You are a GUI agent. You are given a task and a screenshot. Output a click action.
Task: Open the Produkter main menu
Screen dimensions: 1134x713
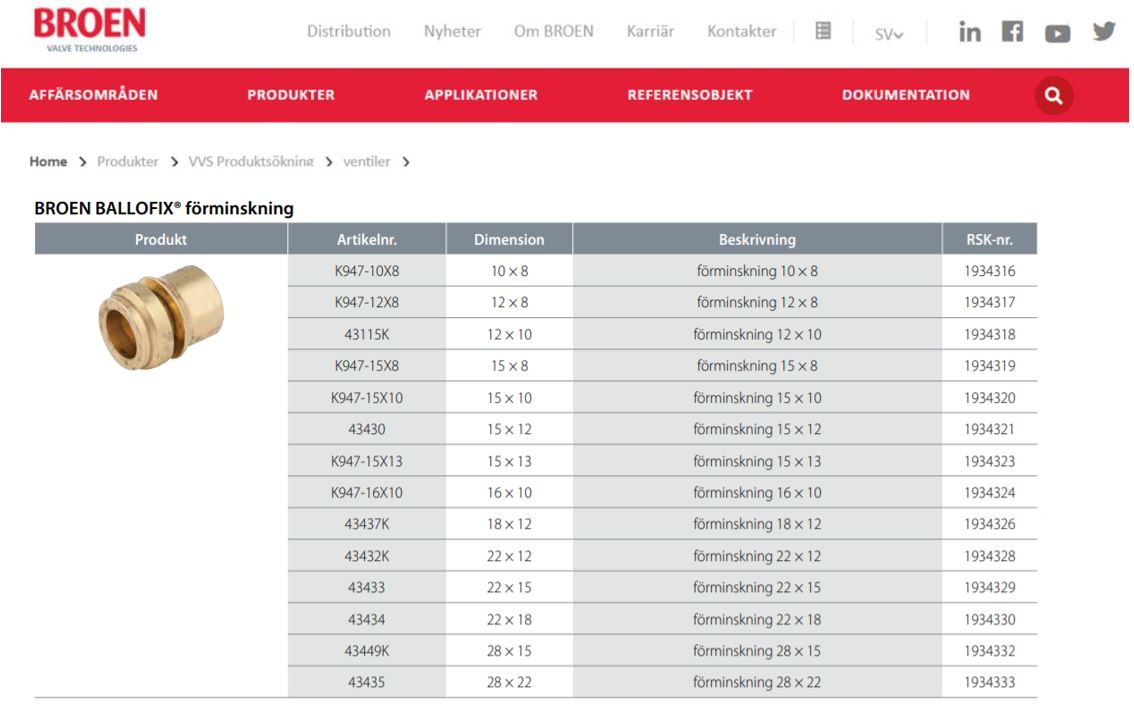pos(291,95)
